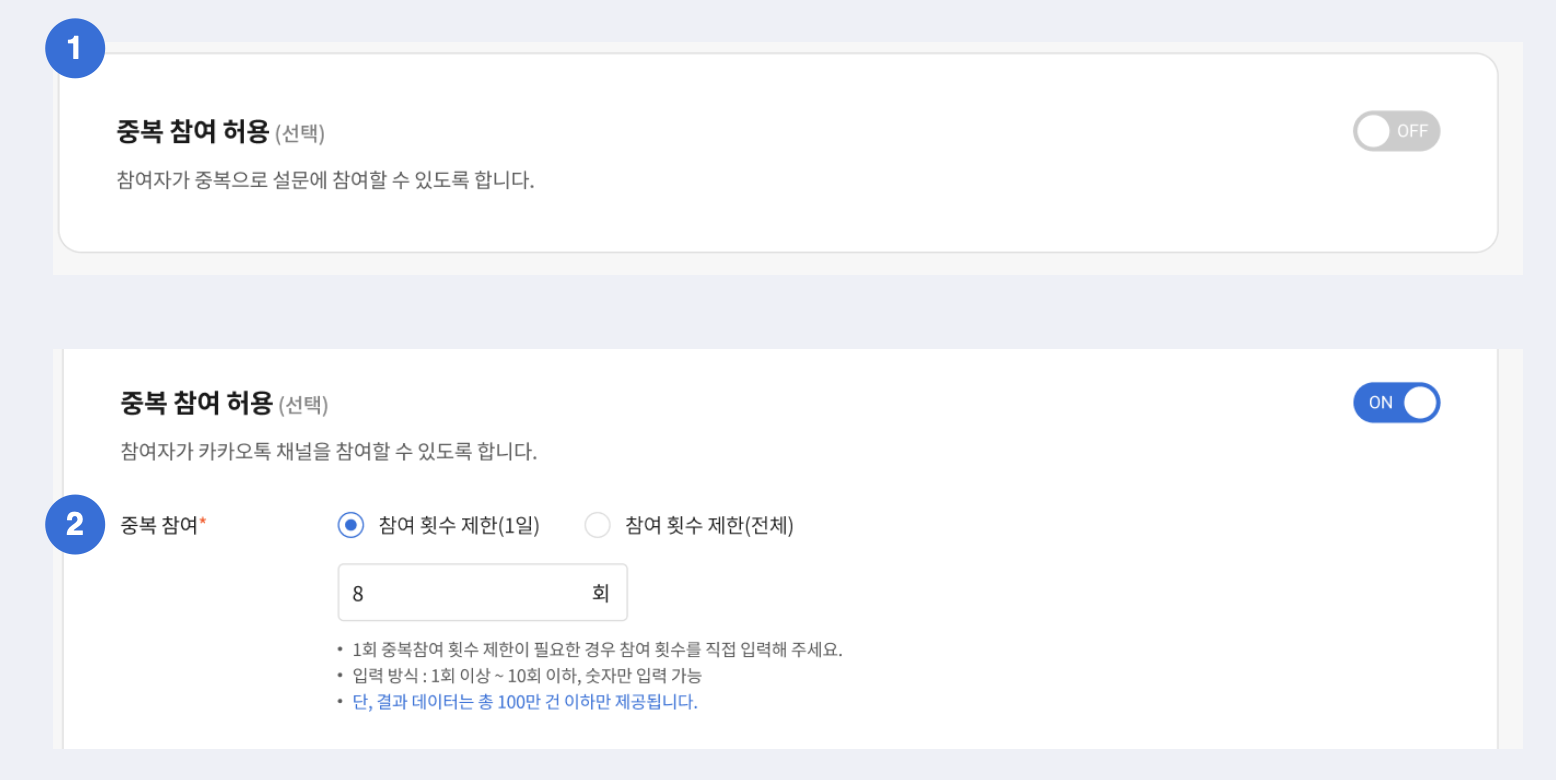Click the hint starting with 1회 중복참여 횟수
Viewport: 1556px width, 780px height.
[597, 649]
